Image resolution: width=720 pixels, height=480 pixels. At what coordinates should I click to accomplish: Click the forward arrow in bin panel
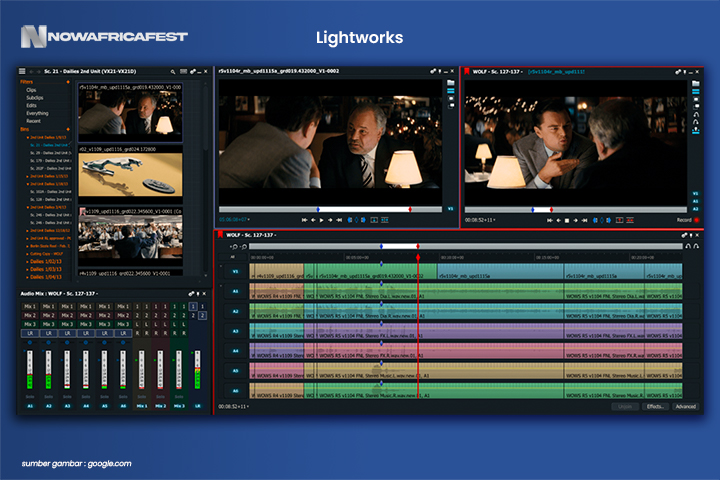[x=38, y=72]
